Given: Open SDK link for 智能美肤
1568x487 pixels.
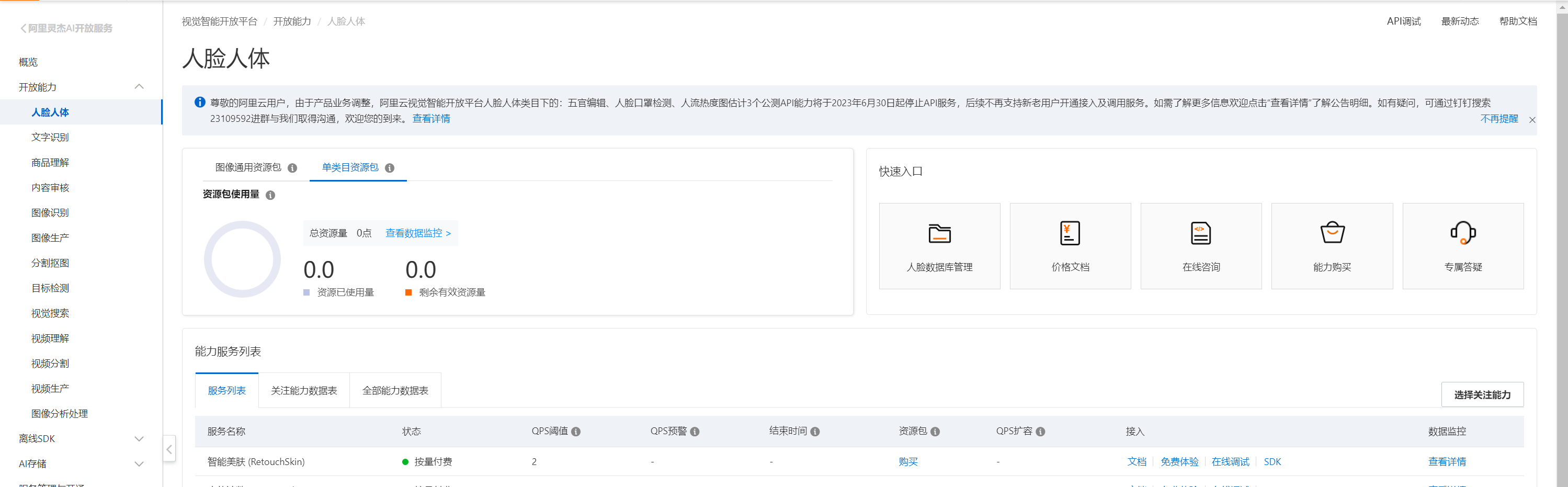Looking at the screenshot, I should pos(1272,462).
